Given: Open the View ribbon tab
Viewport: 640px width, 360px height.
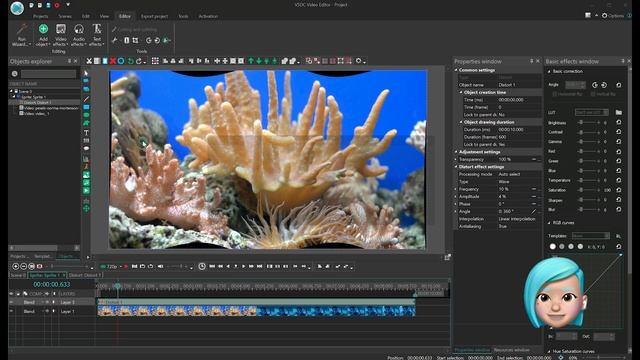Looking at the screenshot, I should pos(104,16).
